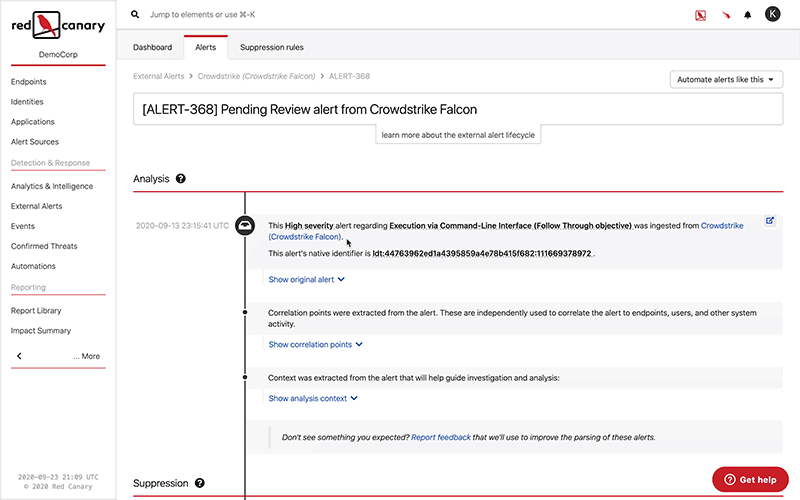Click the correlation points timeline dot

pyautogui.click(x=245, y=312)
